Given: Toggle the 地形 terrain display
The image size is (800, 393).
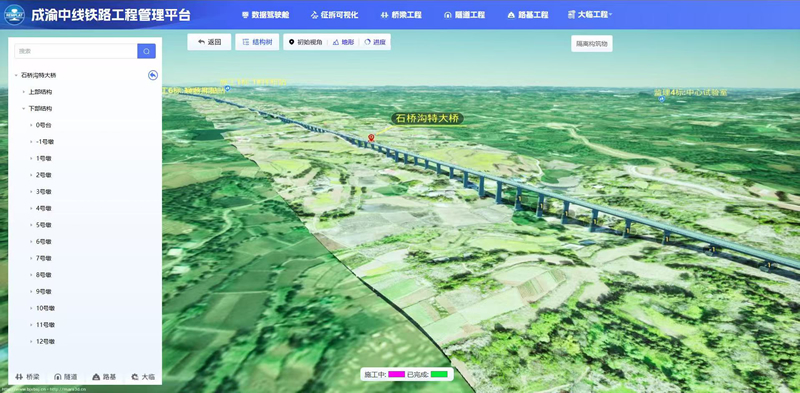Looking at the screenshot, I should [x=343, y=42].
